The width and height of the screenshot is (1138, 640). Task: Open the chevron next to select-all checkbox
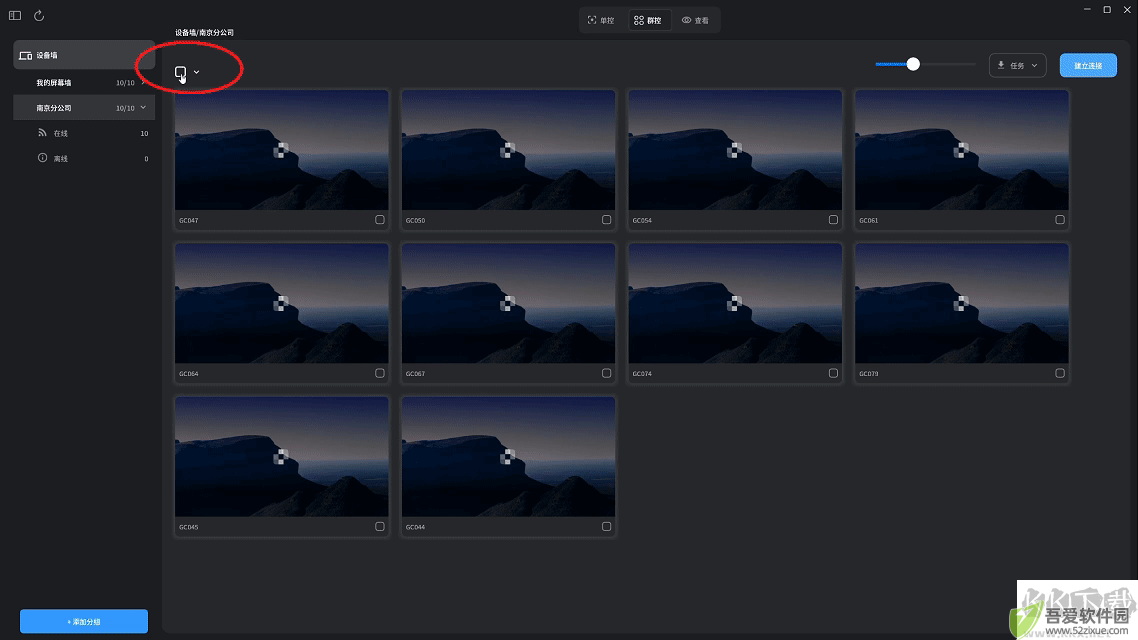pyautogui.click(x=197, y=72)
